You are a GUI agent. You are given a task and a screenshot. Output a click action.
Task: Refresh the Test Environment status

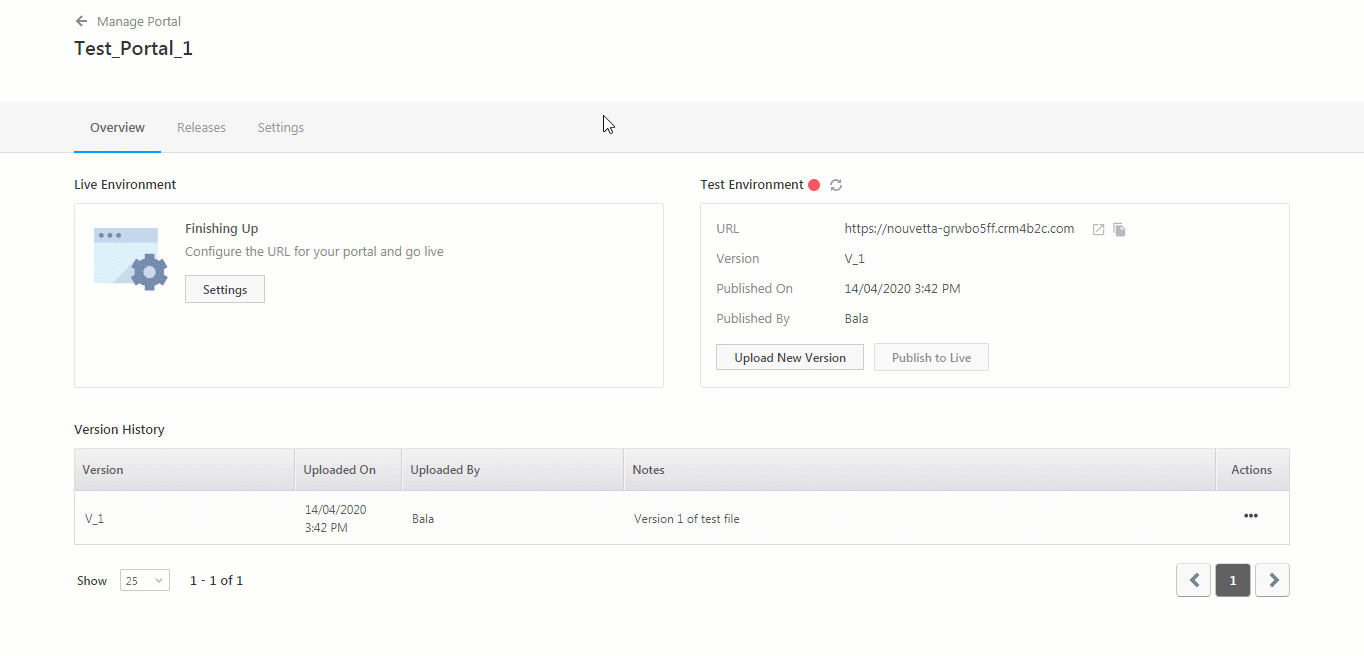pos(836,184)
